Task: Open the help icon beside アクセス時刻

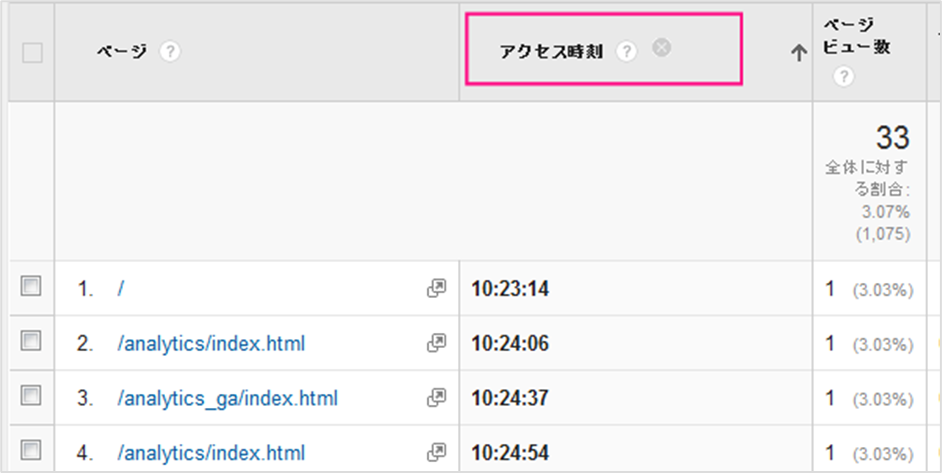Action: pos(627,52)
